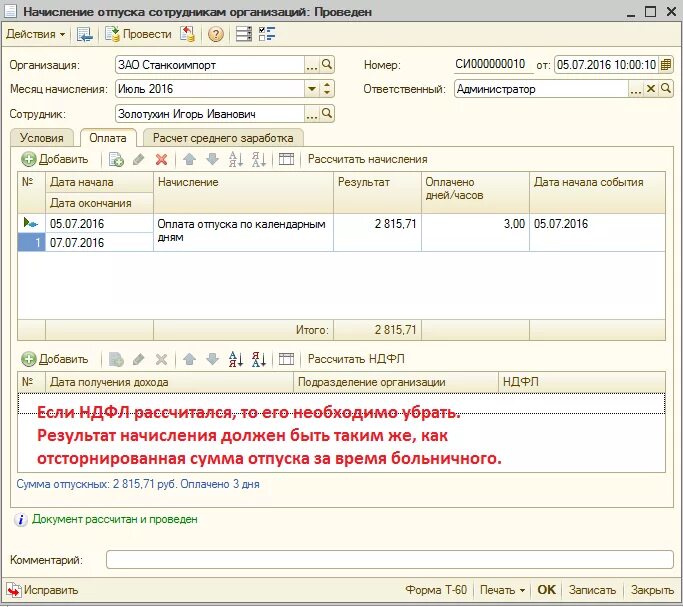Image resolution: width=683 pixels, height=607 pixels.
Task: Click the Месяц начисления spinner arrows
Action: tap(327, 89)
